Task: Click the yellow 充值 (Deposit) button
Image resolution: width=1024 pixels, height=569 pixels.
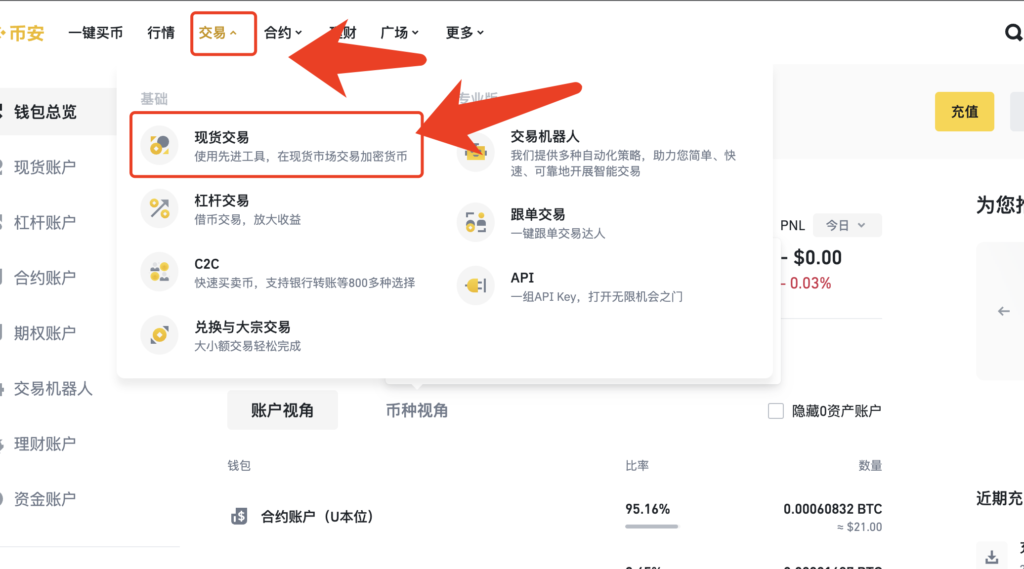Action: coord(964,112)
